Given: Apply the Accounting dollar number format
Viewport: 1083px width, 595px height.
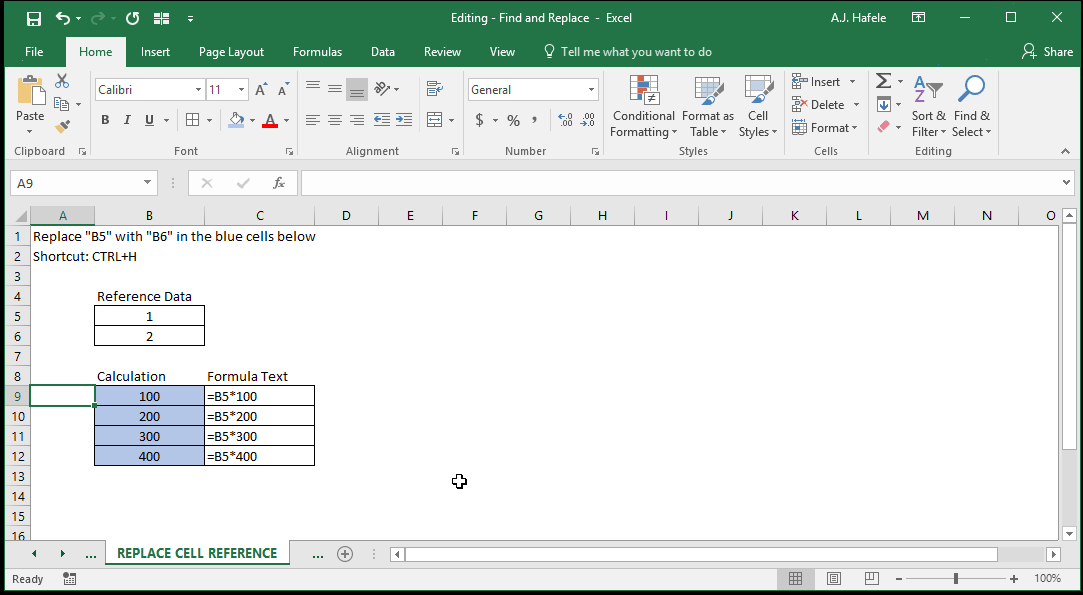Looking at the screenshot, I should [x=479, y=120].
